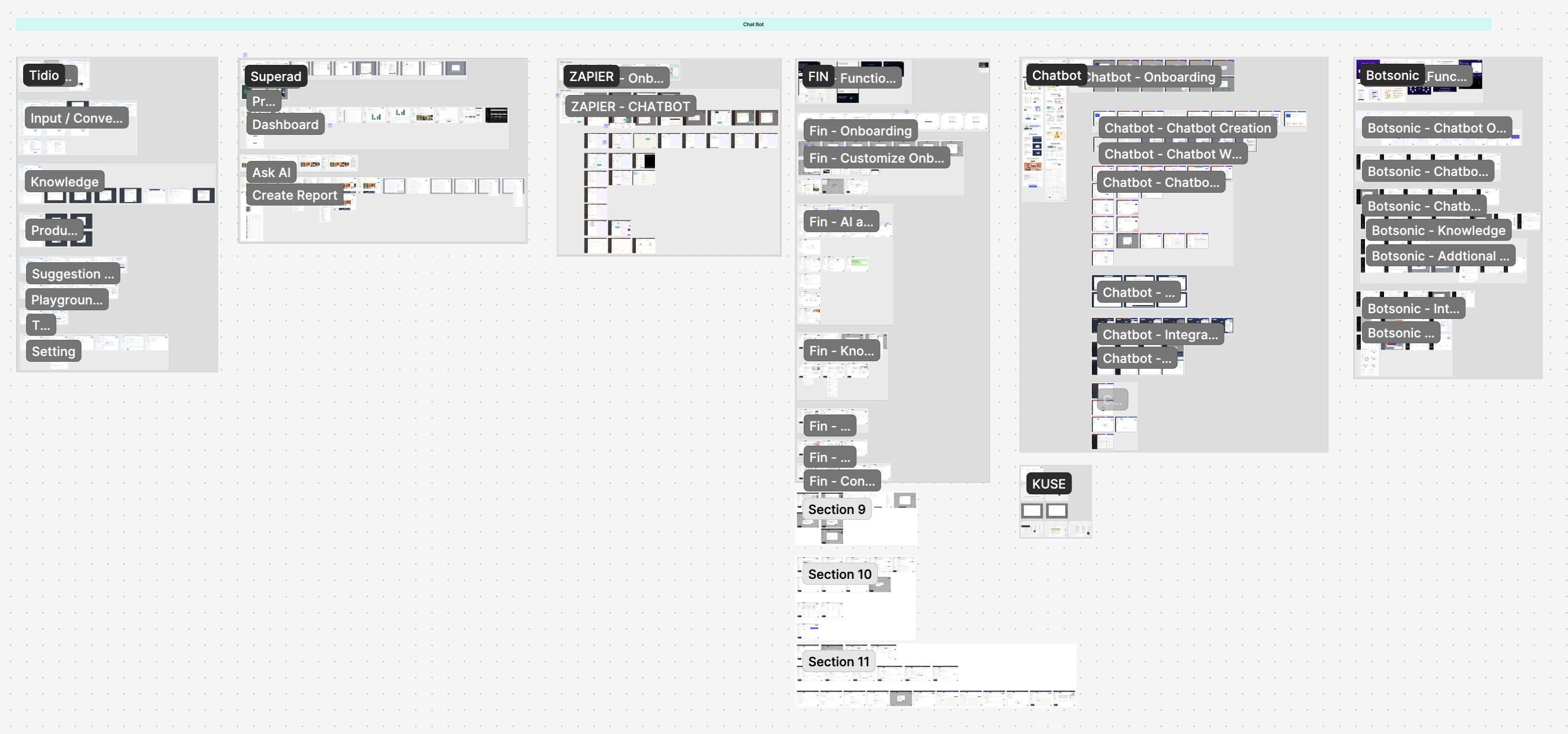Select the FIN section label

pyautogui.click(x=818, y=76)
